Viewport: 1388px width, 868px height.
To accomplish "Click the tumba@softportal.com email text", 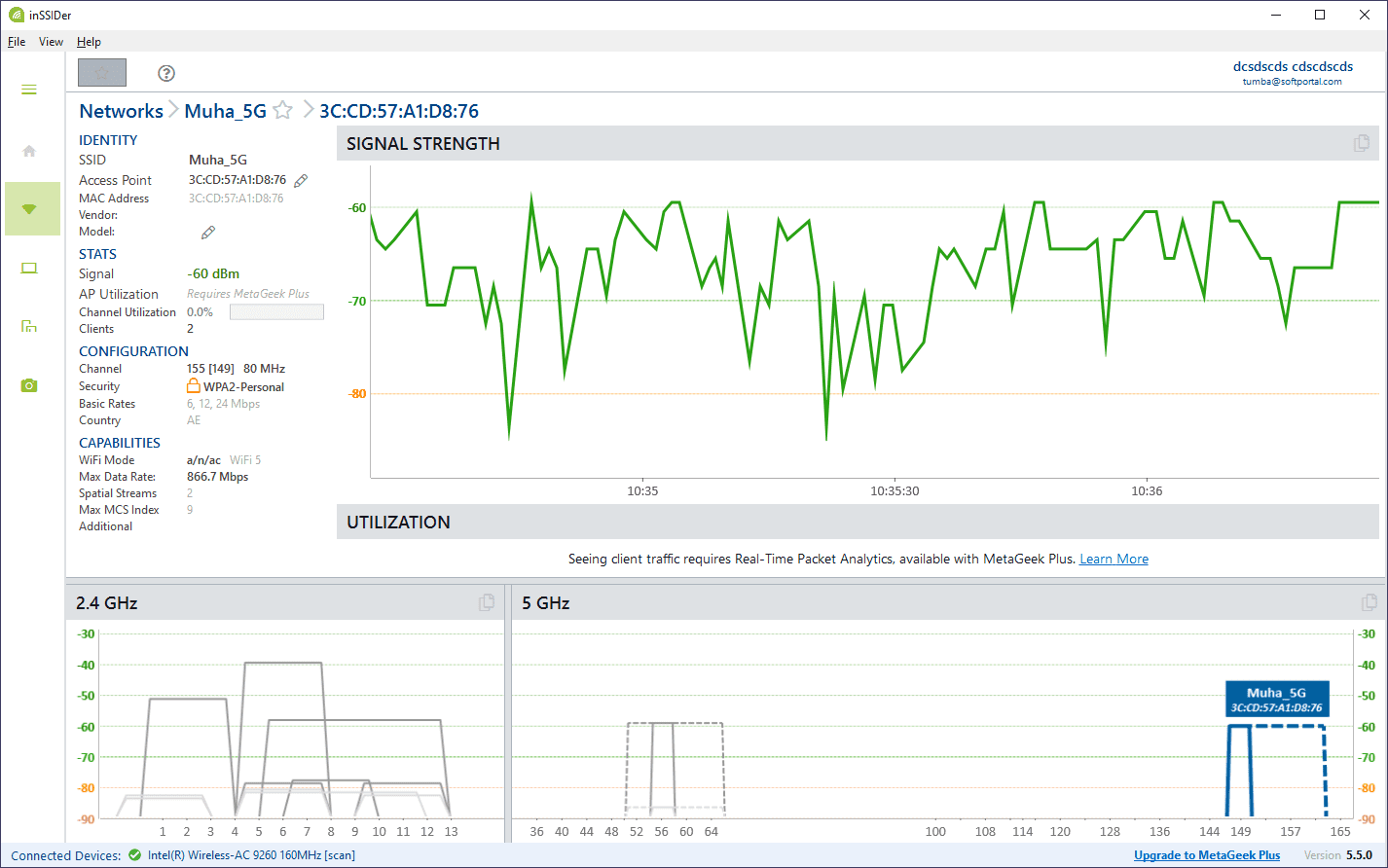I will click(1293, 82).
